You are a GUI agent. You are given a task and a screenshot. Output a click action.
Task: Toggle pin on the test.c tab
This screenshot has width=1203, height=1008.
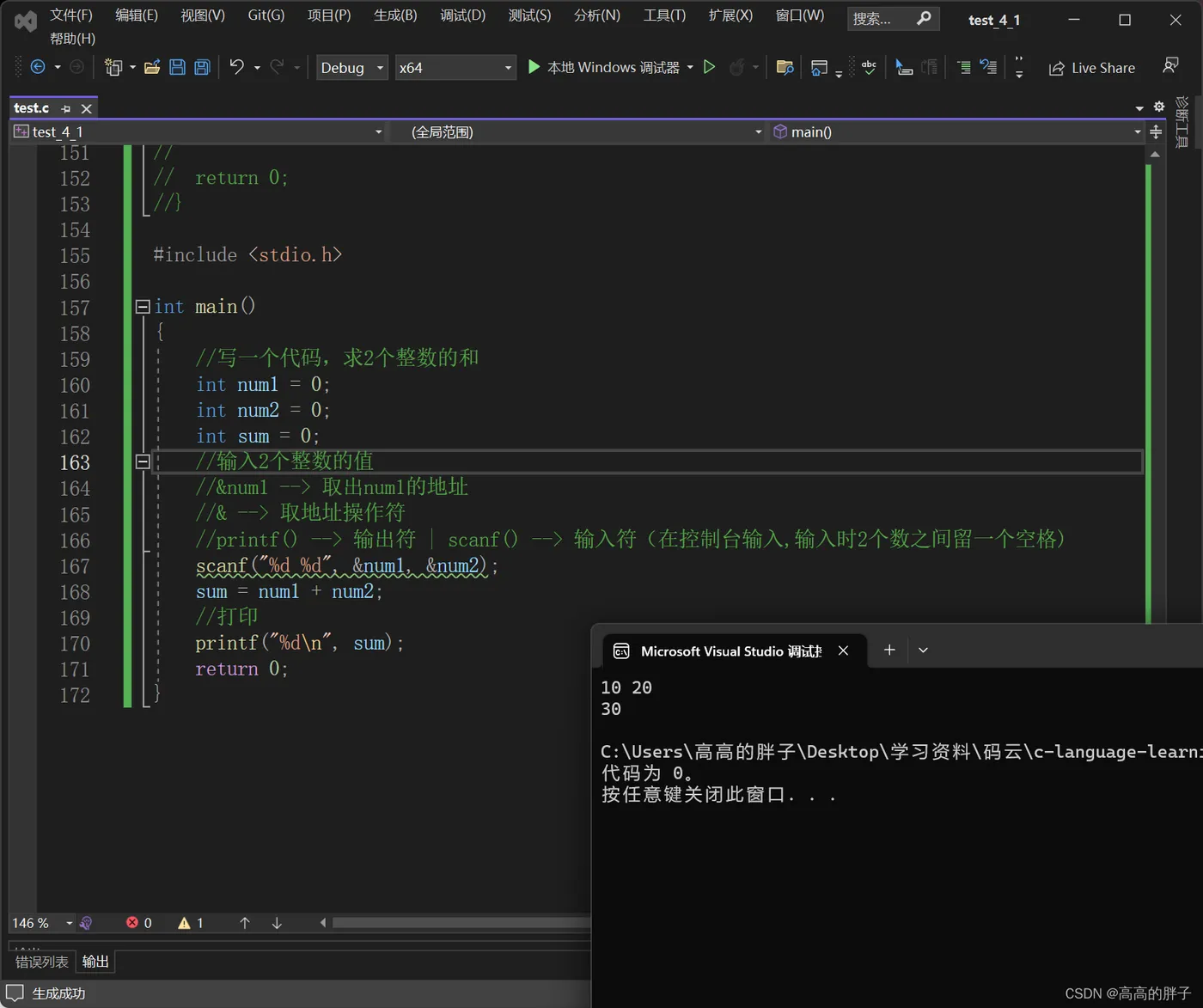tap(66, 108)
